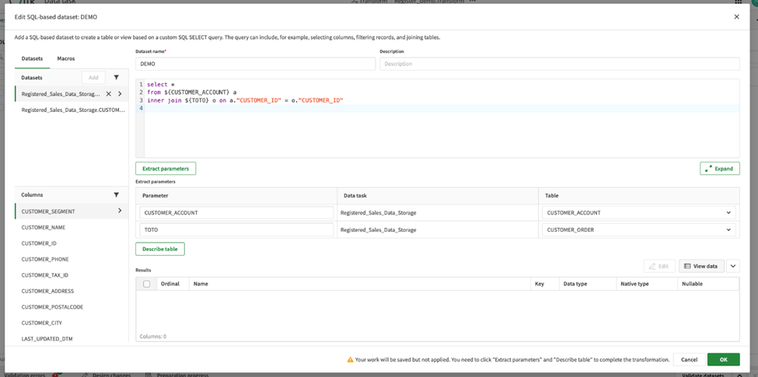Open Table dropdown showing CUSTOMER_ORDER
Image resolution: width=758 pixels, height=377 pixels.
point(639,230)
